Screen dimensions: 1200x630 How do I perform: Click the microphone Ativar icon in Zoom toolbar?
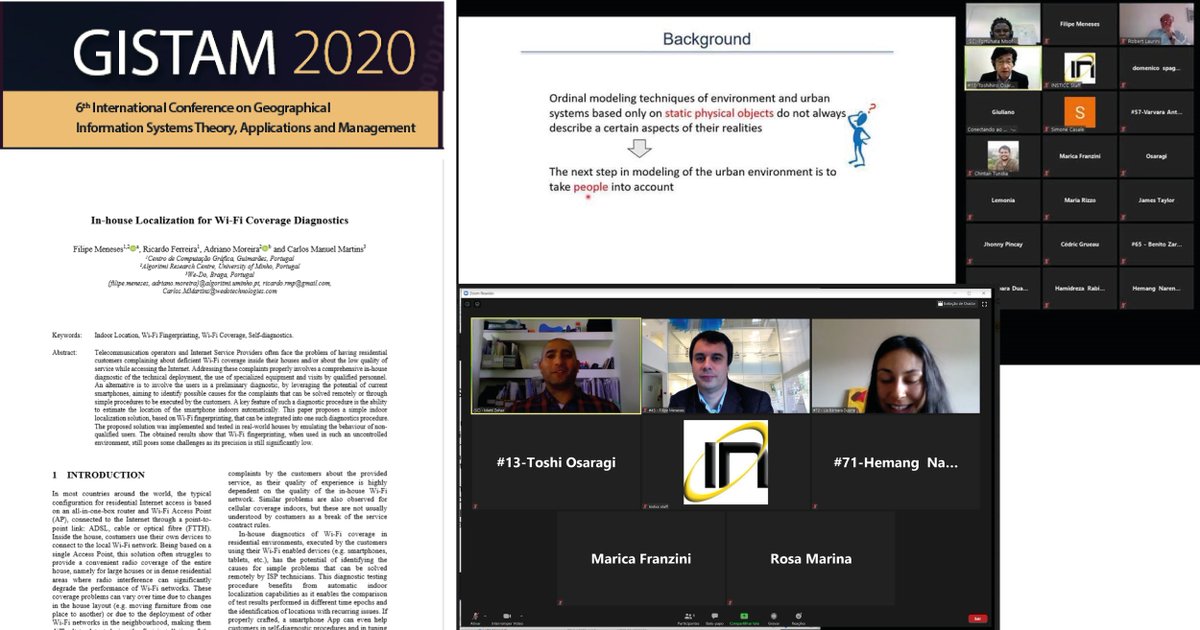476,615
